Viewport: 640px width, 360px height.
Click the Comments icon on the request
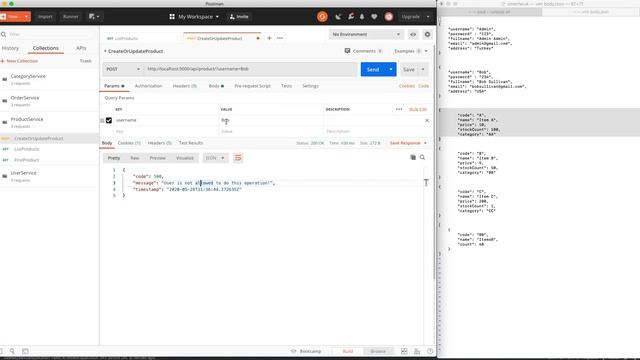point(347,51)
